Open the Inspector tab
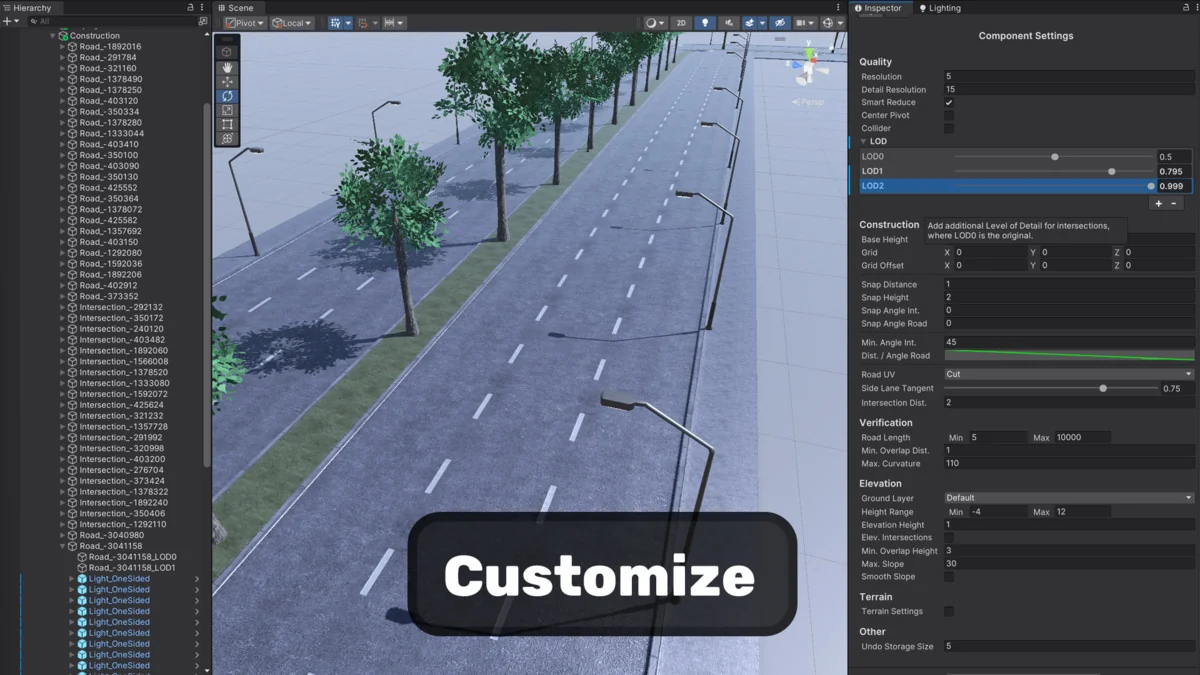Screen dimensions: 1200x675 click(878, 8)
